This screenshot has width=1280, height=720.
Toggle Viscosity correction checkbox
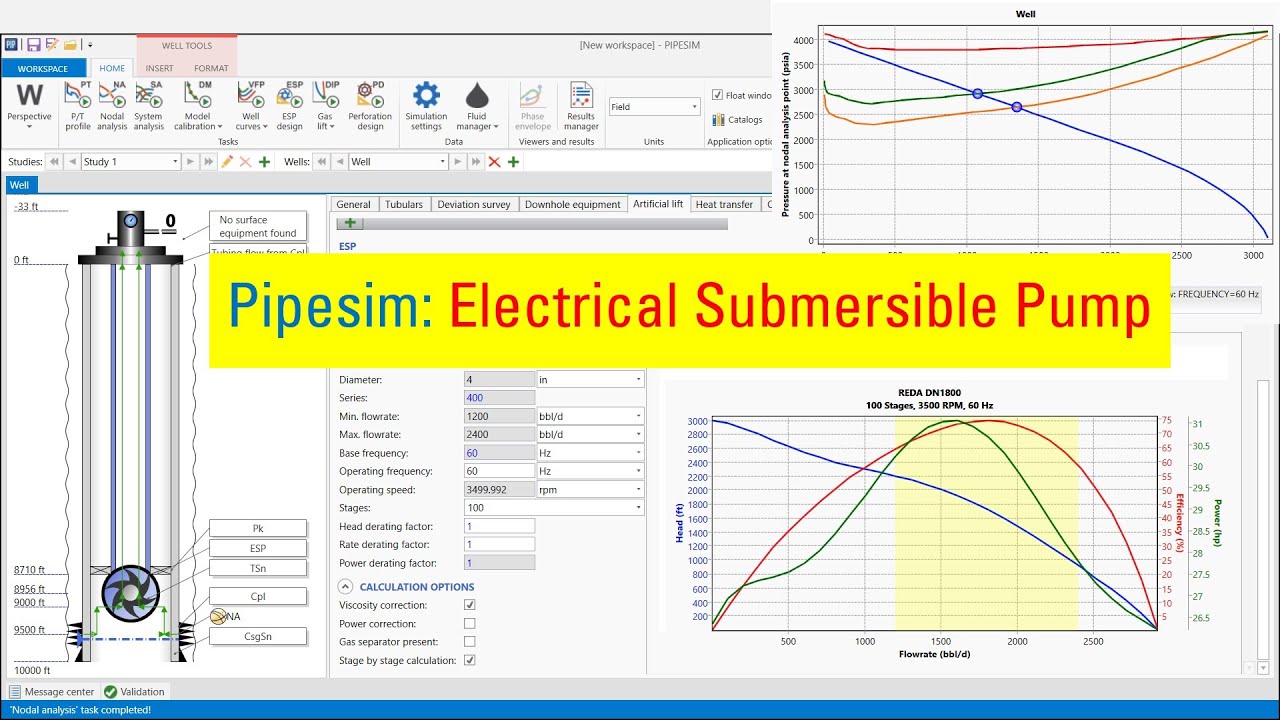coord(470,605)
